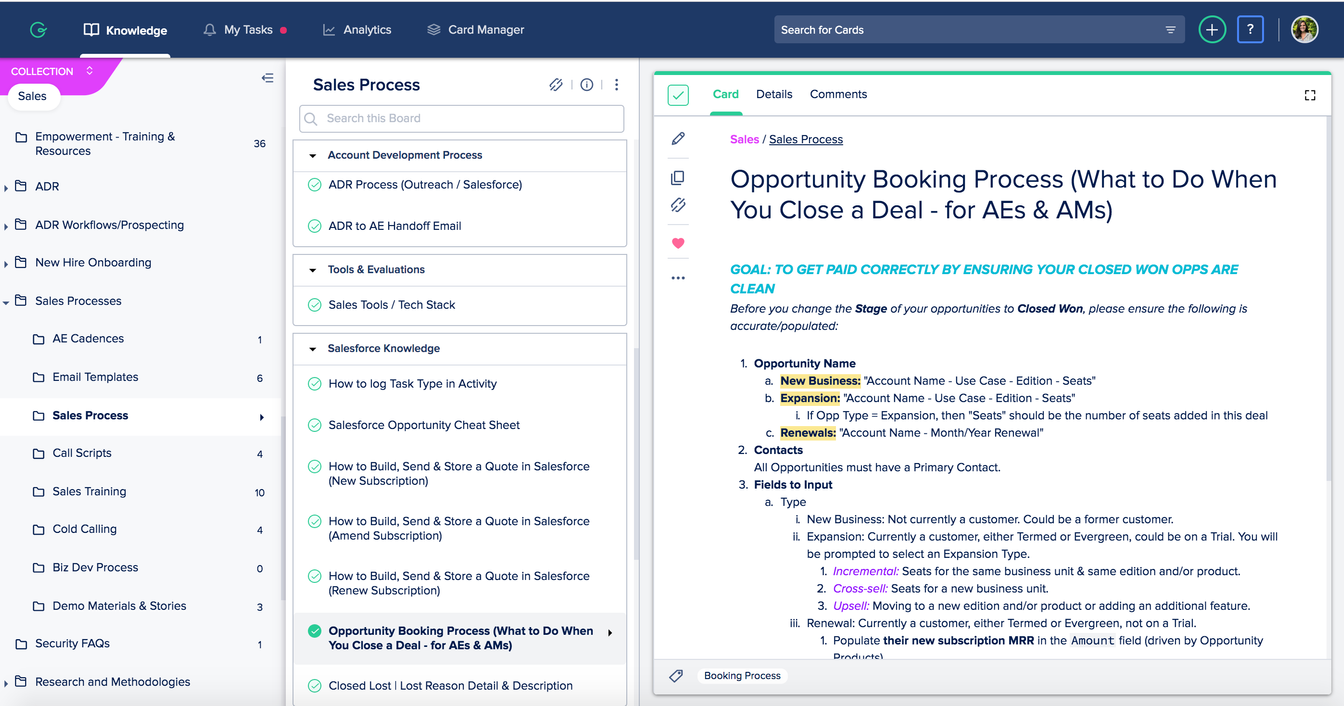Favorite the card with heart icon
Viewport: 1344px width, 706px height.
678,243
